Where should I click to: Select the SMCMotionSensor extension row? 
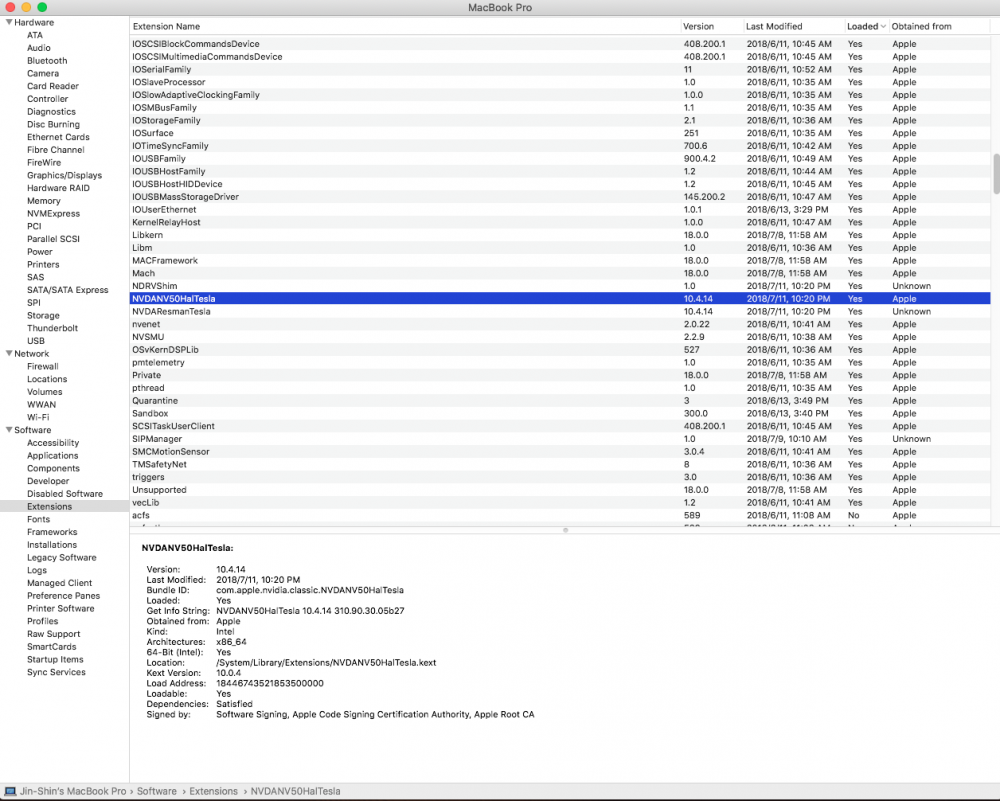(x=560, y=452)
